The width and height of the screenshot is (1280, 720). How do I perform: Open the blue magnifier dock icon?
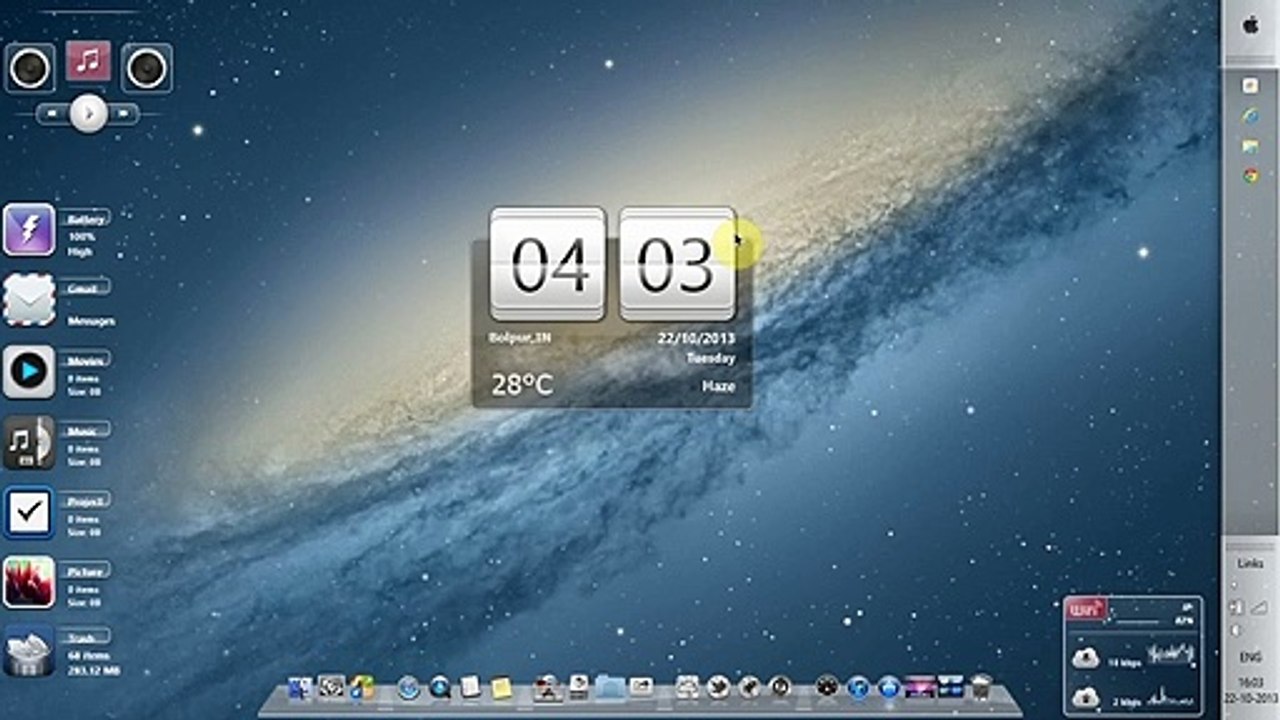click(x=440, y=687)
